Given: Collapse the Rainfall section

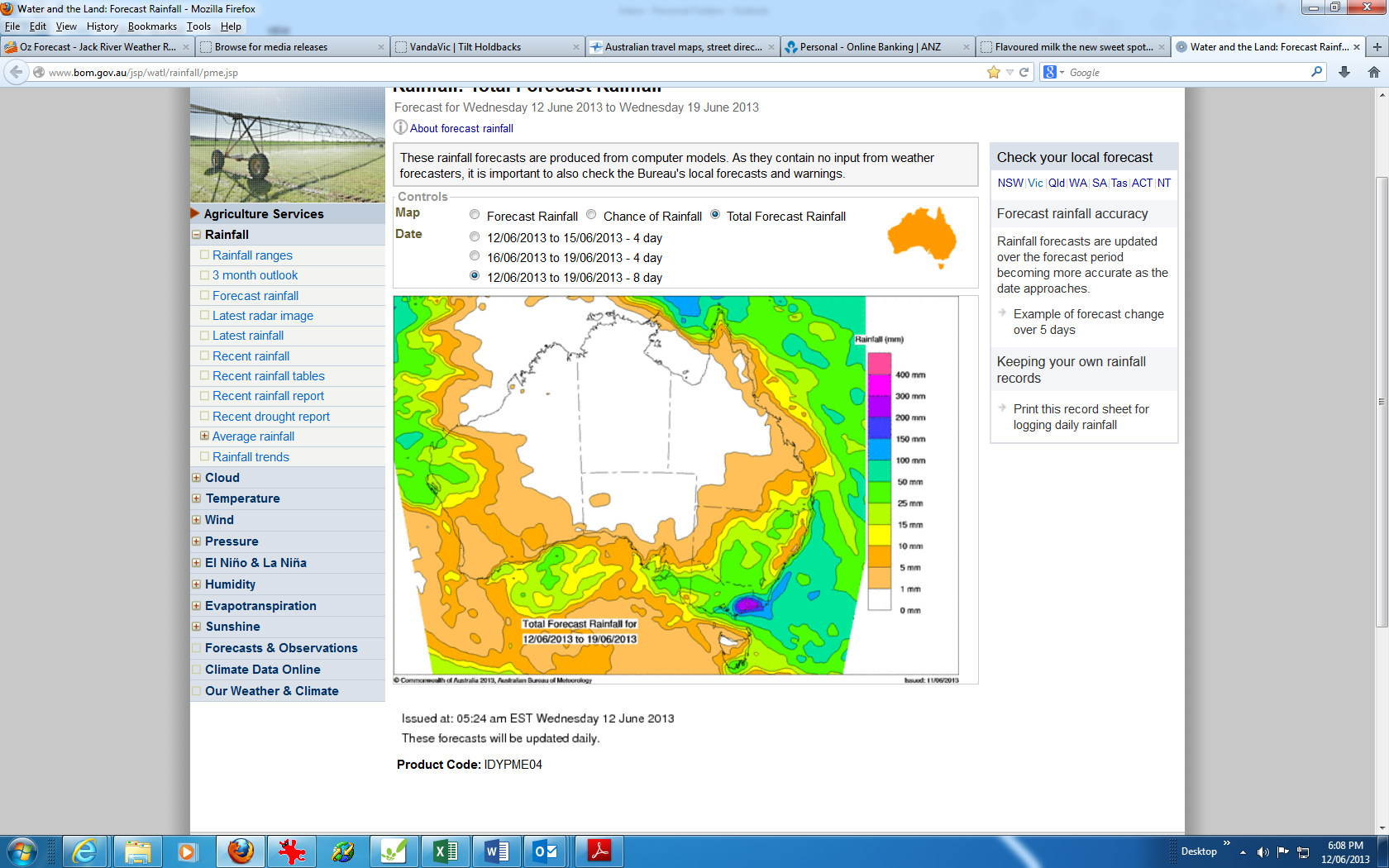Looking at the screenshot, I should tap(197, 235).
